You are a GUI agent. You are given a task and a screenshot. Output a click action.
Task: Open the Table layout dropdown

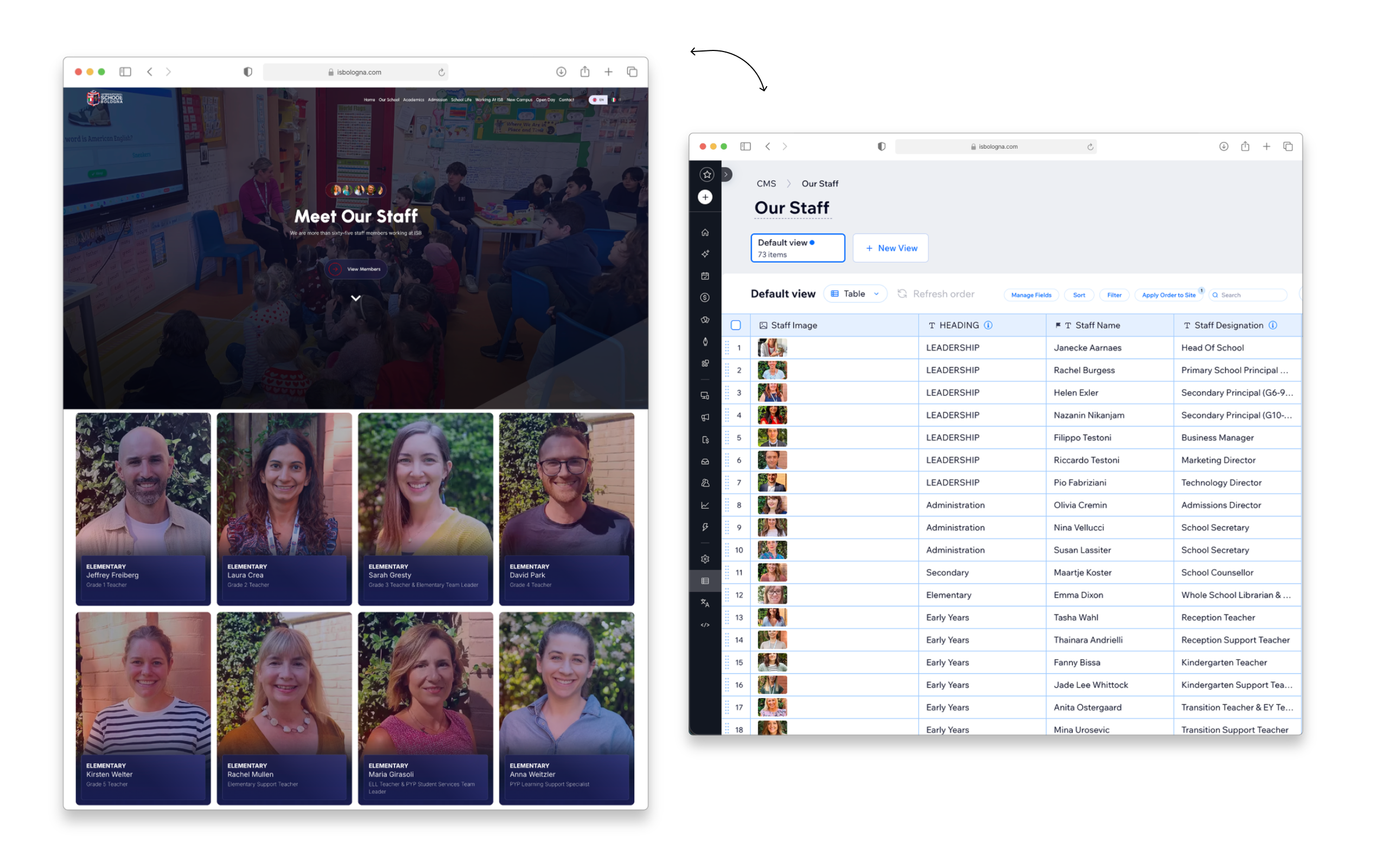pyautogui.click(x=855, y=294)
